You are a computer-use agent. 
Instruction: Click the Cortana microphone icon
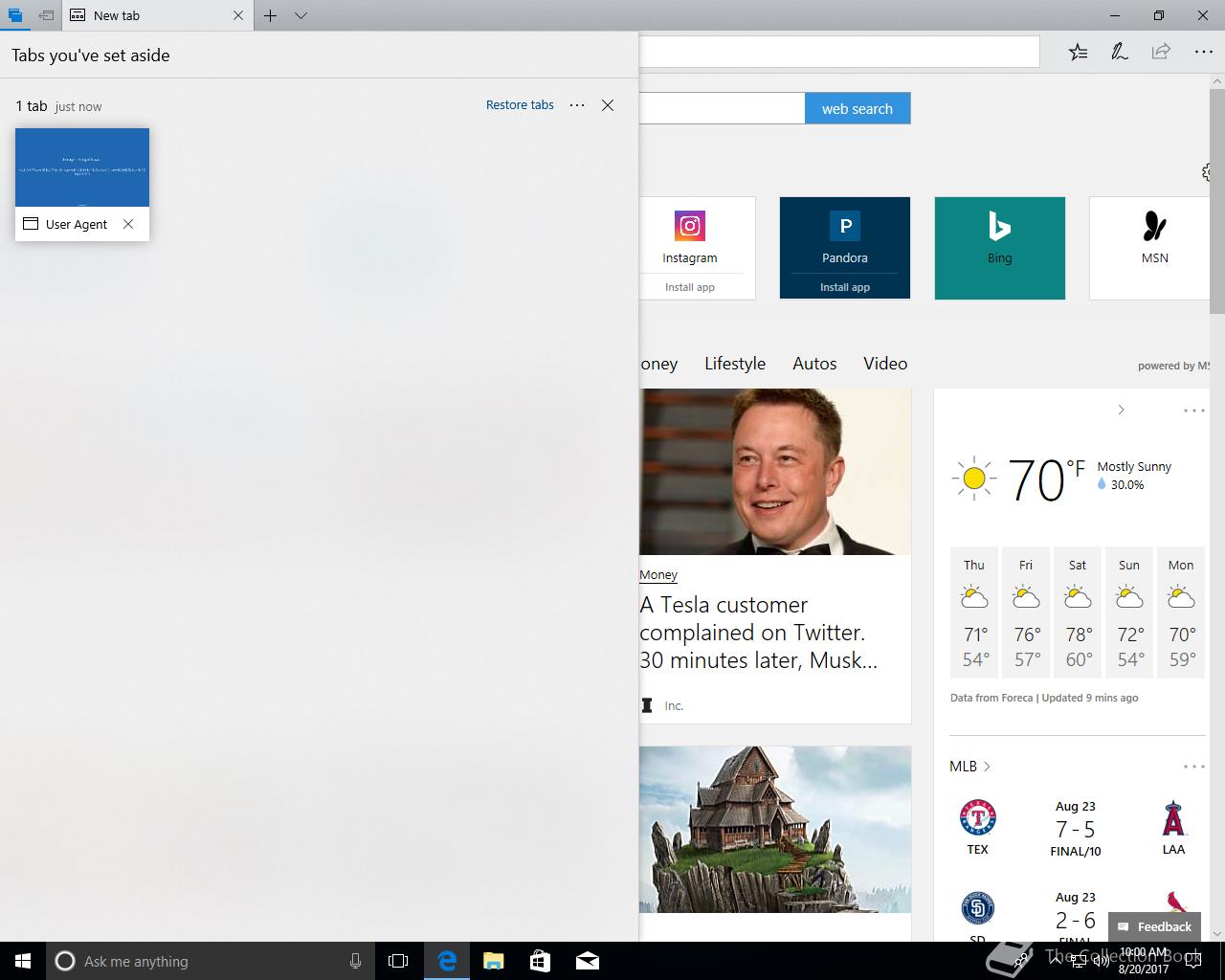[x=355, y=961]
